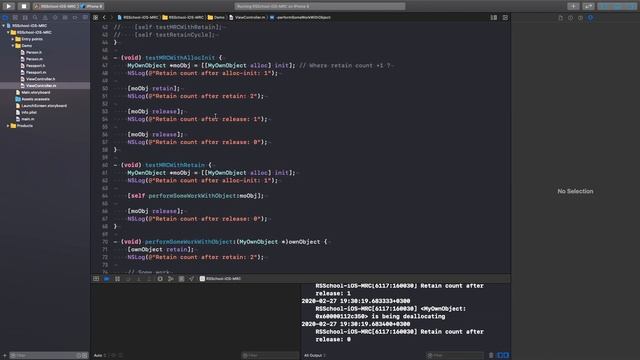The width and height of the screenshot is (640, 360).
Task: Clear the console with the trash icon
Action: click(491, 356)
